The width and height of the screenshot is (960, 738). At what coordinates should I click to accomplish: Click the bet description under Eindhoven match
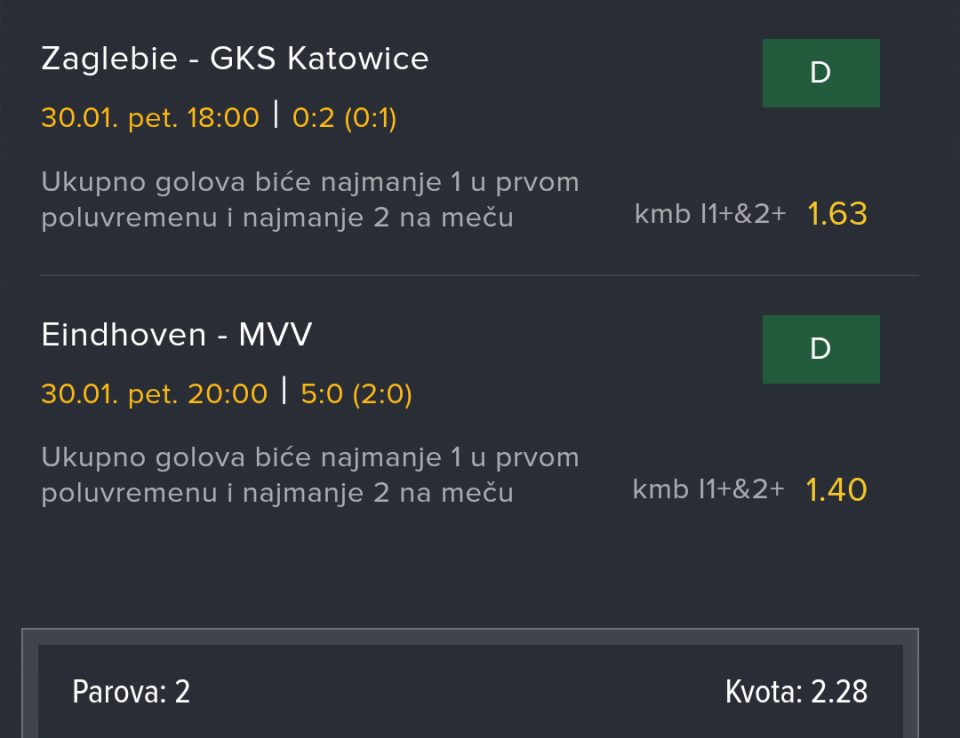click(310, 475)
